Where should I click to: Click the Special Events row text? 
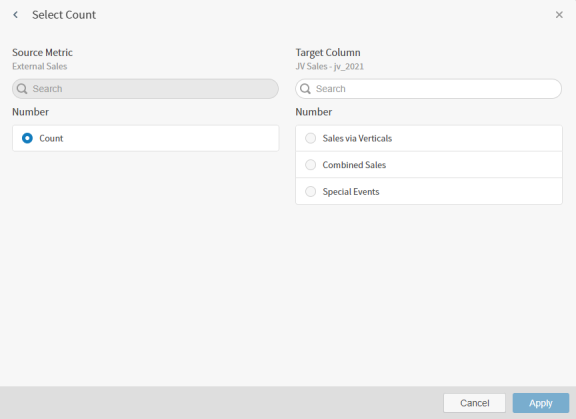pos(351,192)
